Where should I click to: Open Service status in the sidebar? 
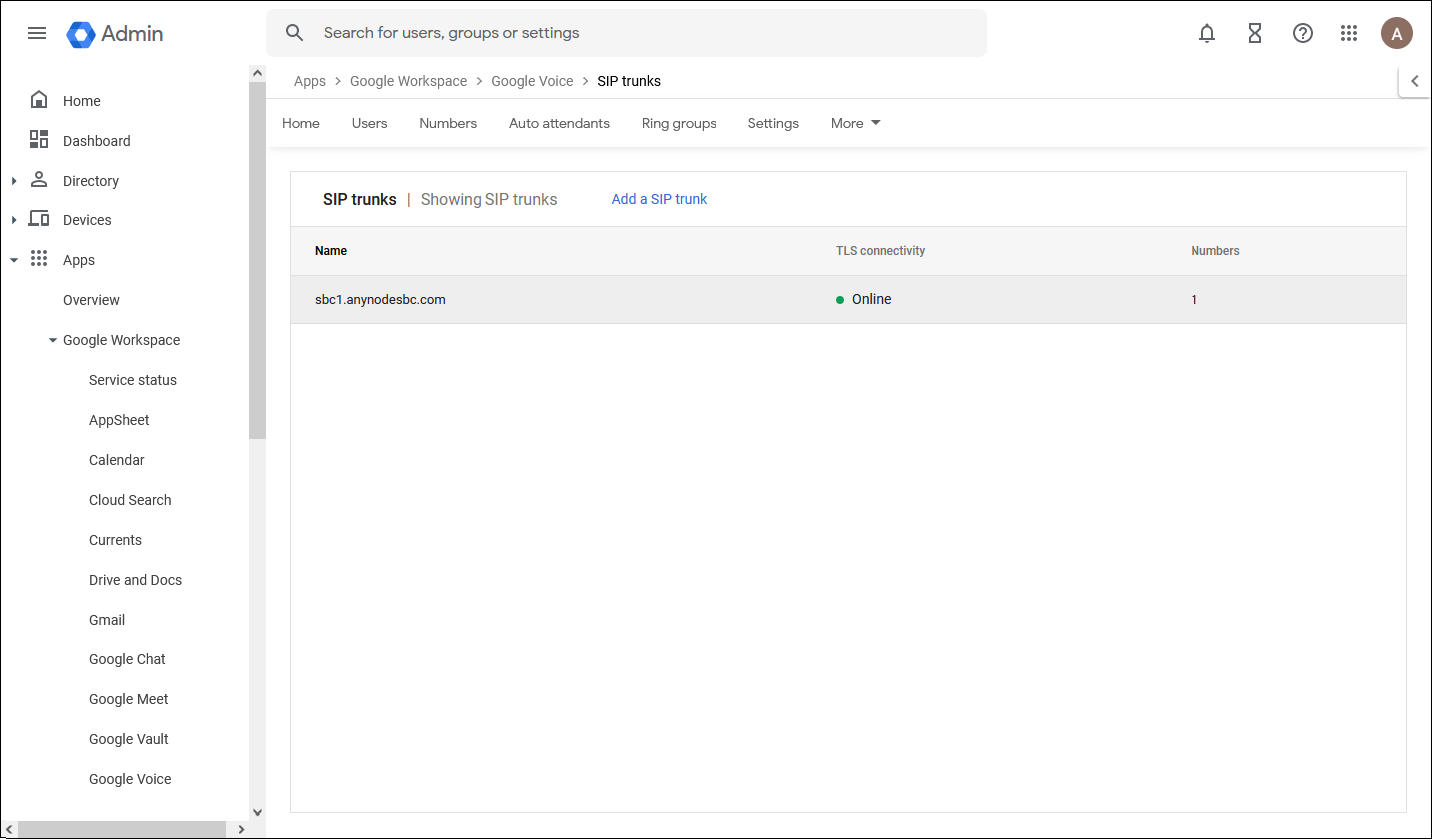click(x=133, y=380)
